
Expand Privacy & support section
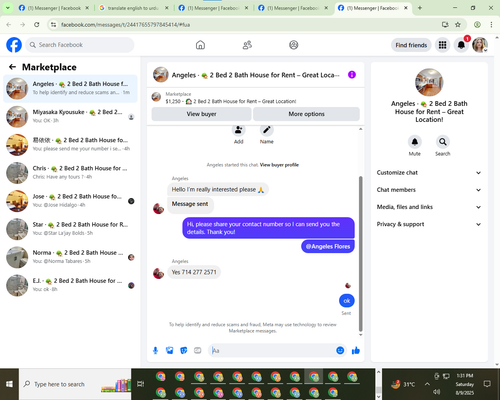(x=429, y=224)
